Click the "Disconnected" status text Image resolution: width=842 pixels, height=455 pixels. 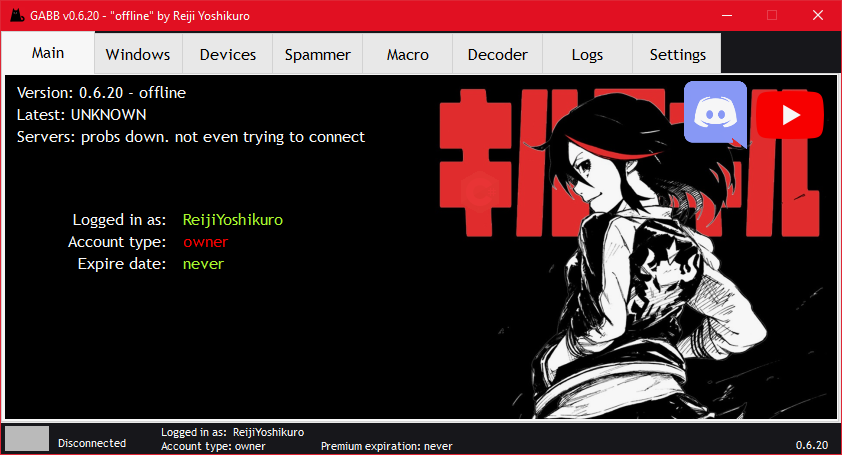pyautogui.click(x=92, y=443)
